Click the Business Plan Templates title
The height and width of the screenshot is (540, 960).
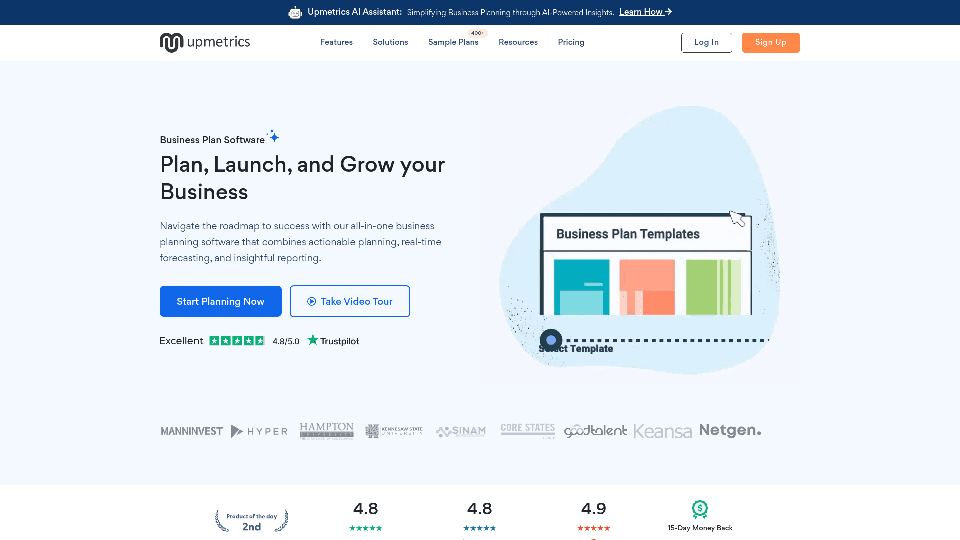point(628,234)
